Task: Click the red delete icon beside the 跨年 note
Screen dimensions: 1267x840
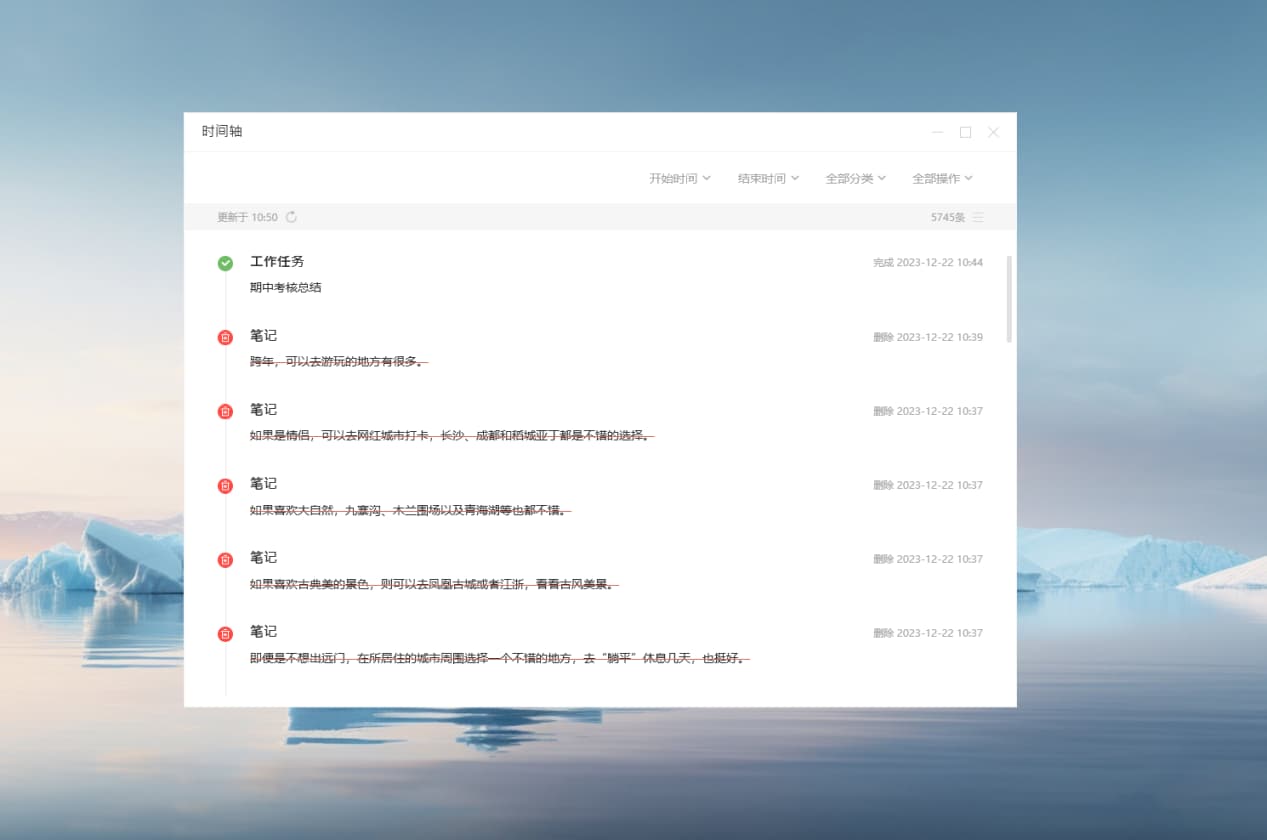Action: pyautogui.click(x=225, y=337)
